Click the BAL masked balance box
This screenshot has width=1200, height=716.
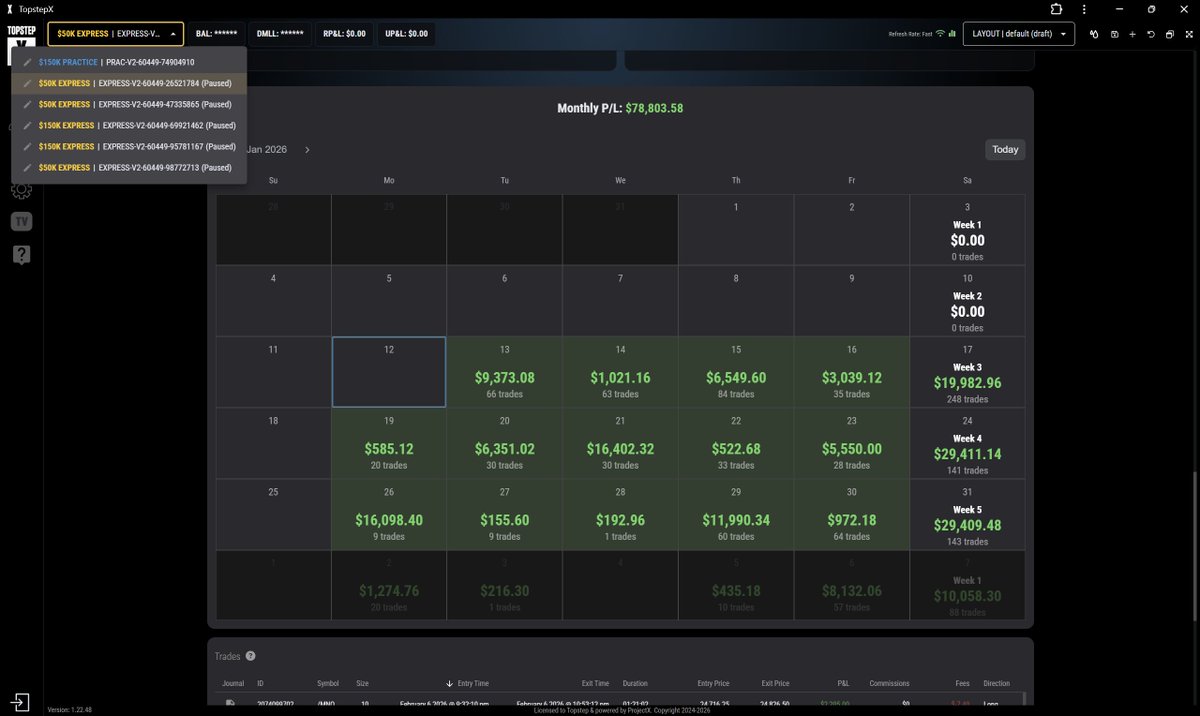[216, 34]
